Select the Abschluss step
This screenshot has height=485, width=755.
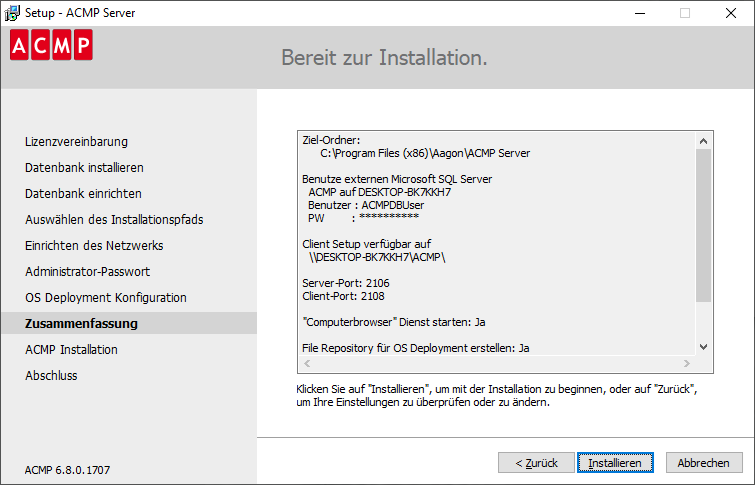click(51, 376)
